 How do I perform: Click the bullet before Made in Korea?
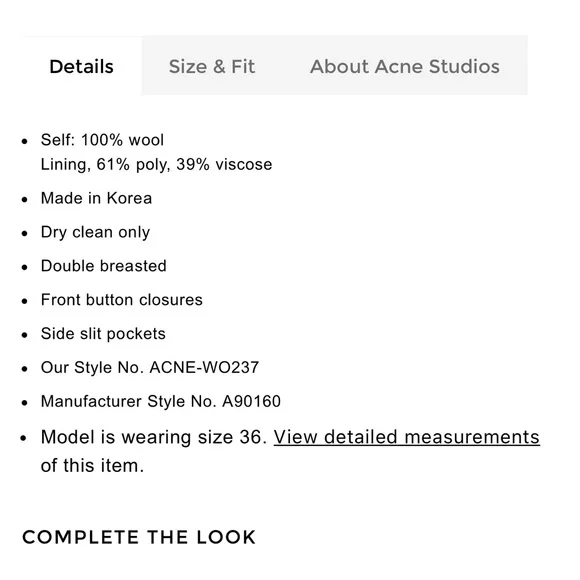(24, 199)
